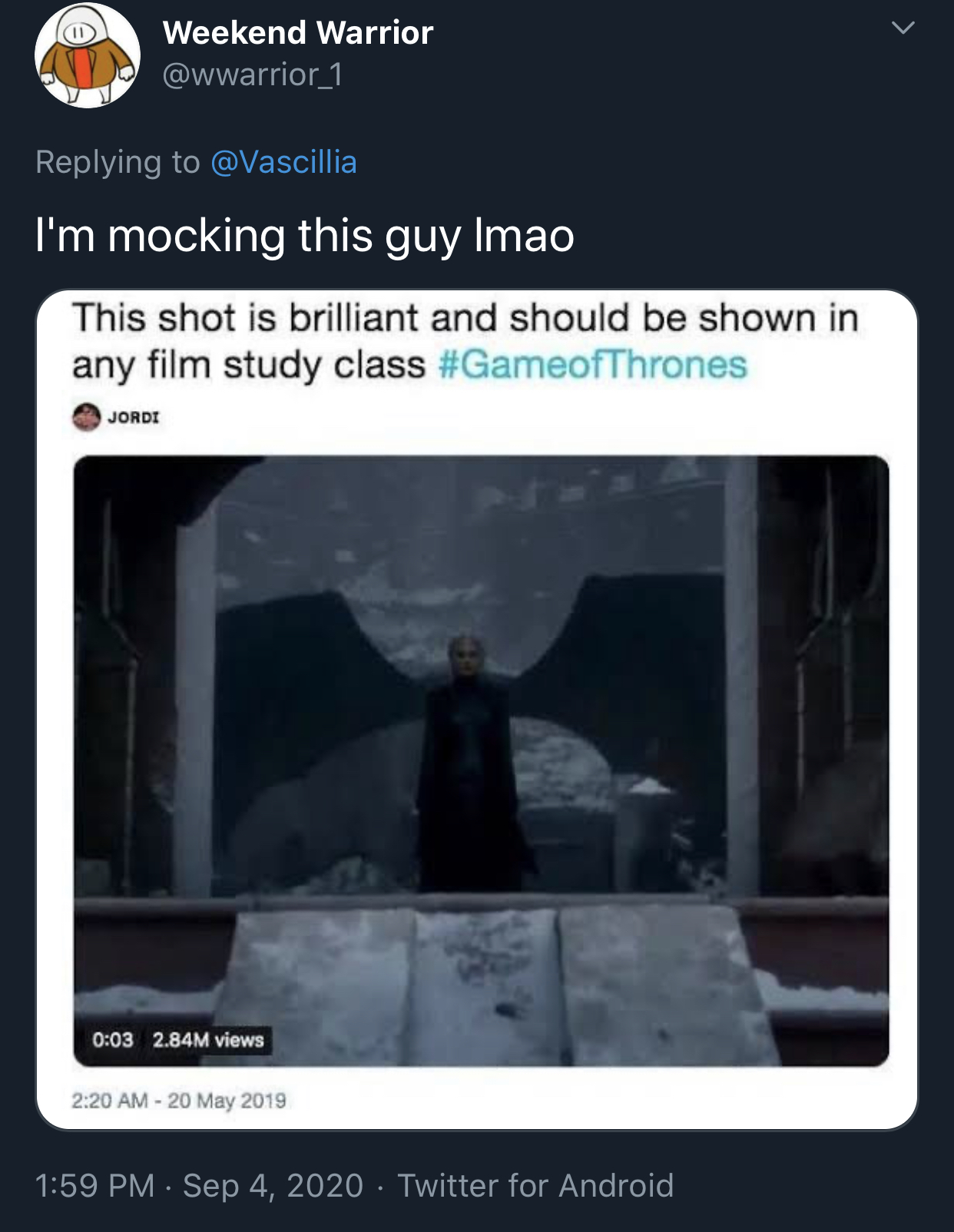Click the "Replying to" label

pyautogui.click(x=118, y=162)
